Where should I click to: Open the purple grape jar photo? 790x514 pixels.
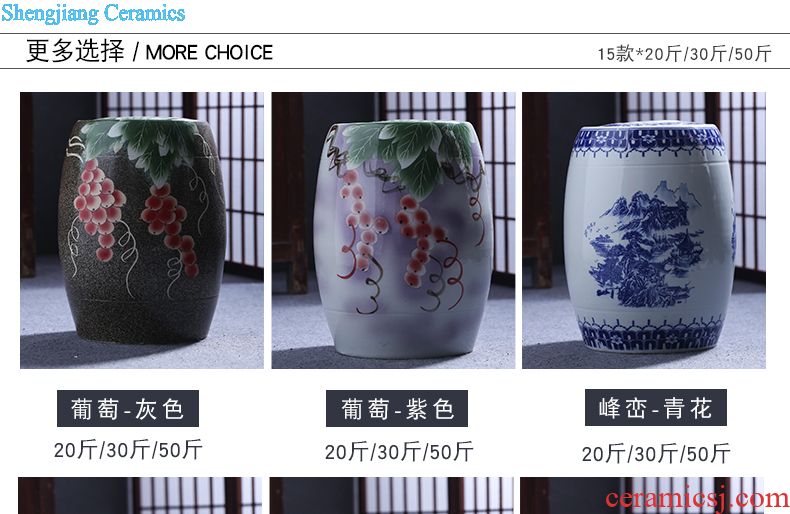pos(393,230)
